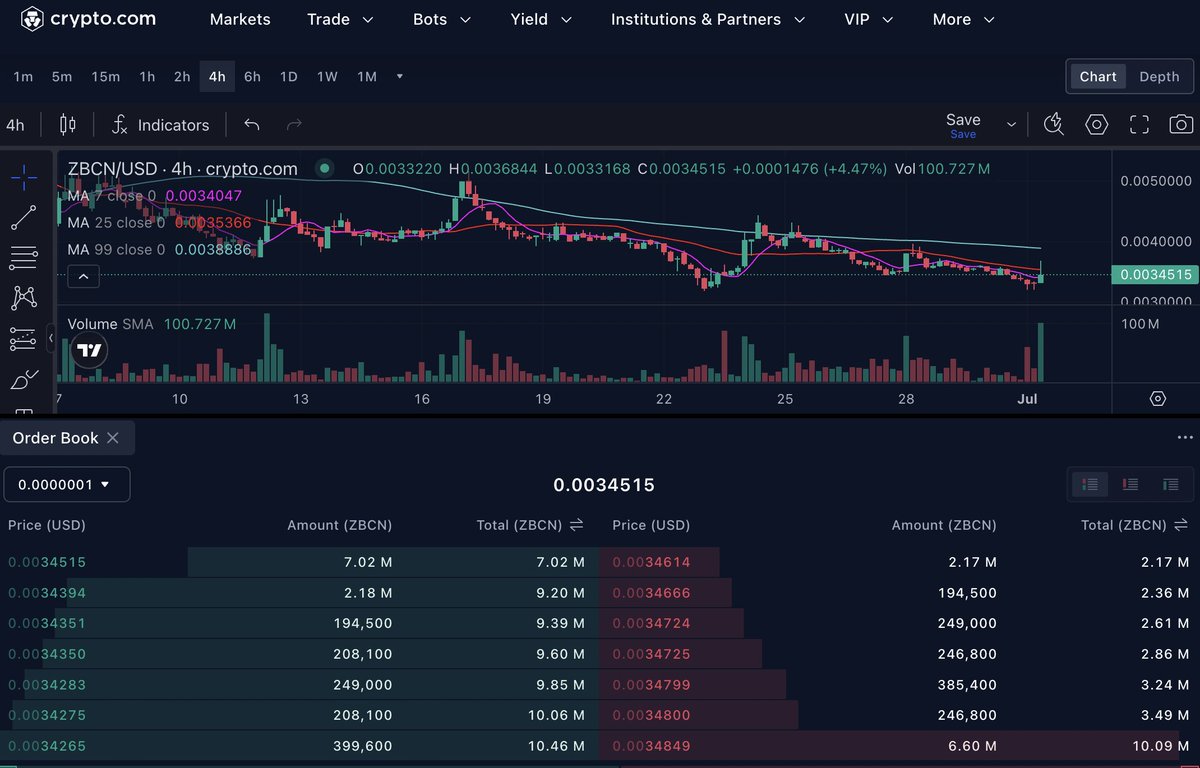1200x768 pixels.
Task: Enter fullscreen chart mode
Action: point(1139,124)
